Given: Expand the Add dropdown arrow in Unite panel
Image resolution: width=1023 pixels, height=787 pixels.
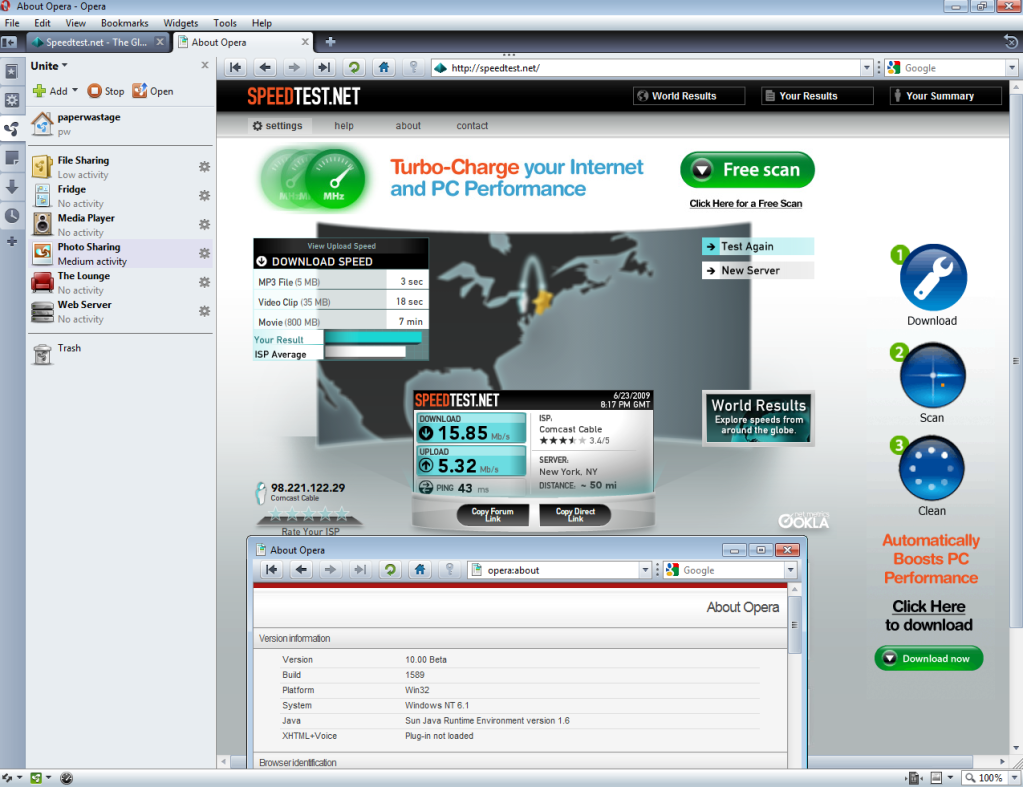Looking at the screenshot, I should tap(75, 90).
